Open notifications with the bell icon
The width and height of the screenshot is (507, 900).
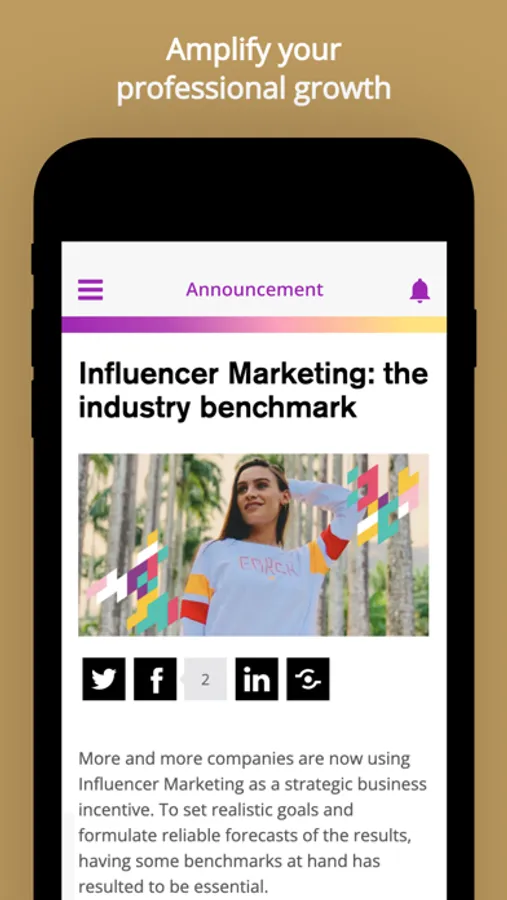tap(420, 290)
